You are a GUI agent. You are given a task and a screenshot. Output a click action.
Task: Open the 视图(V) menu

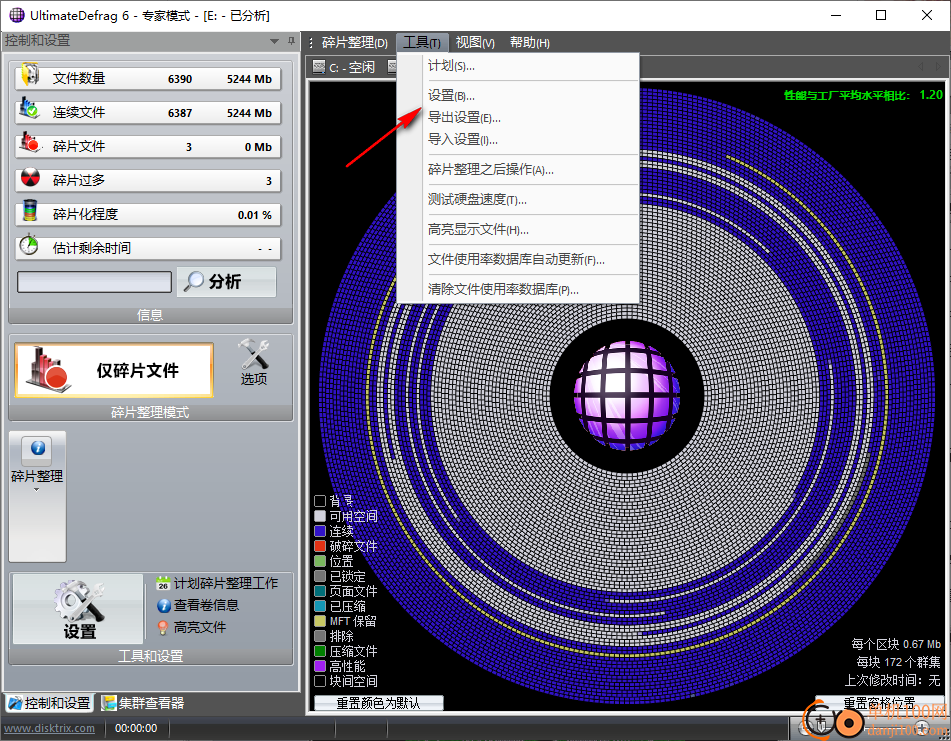point(475,42)
